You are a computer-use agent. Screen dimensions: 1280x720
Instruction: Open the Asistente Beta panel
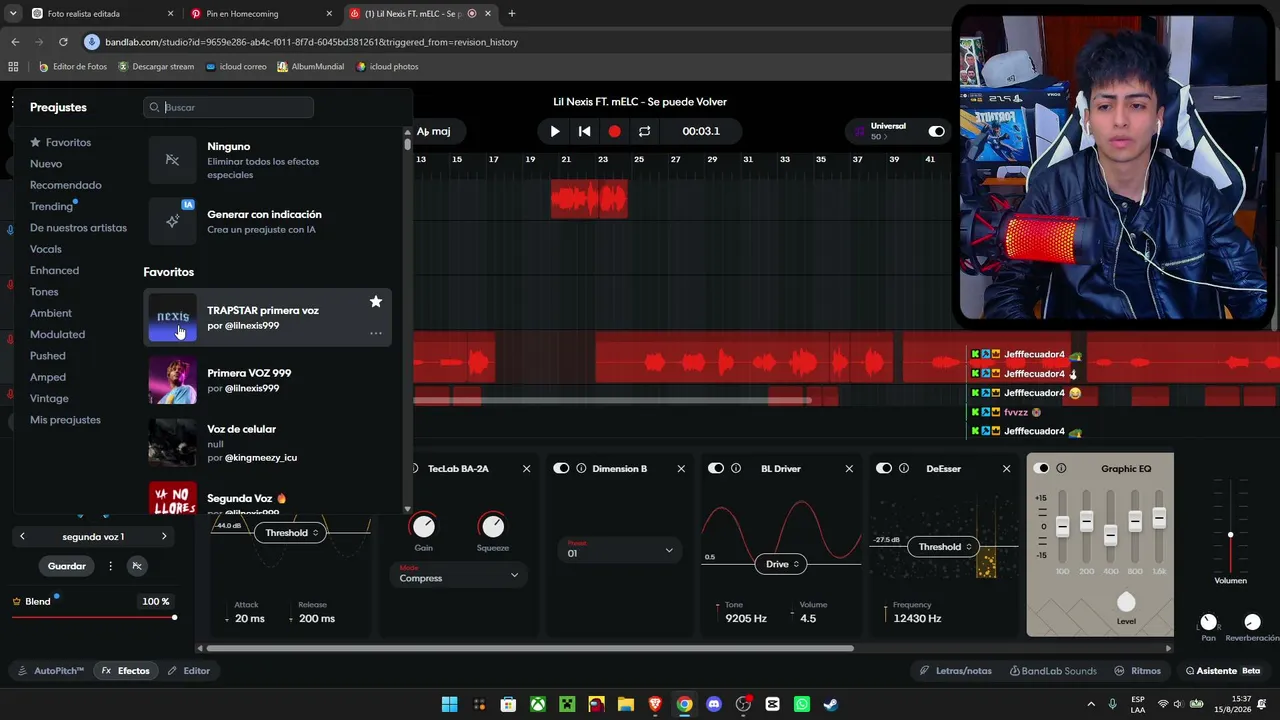tap(1223, 671)
